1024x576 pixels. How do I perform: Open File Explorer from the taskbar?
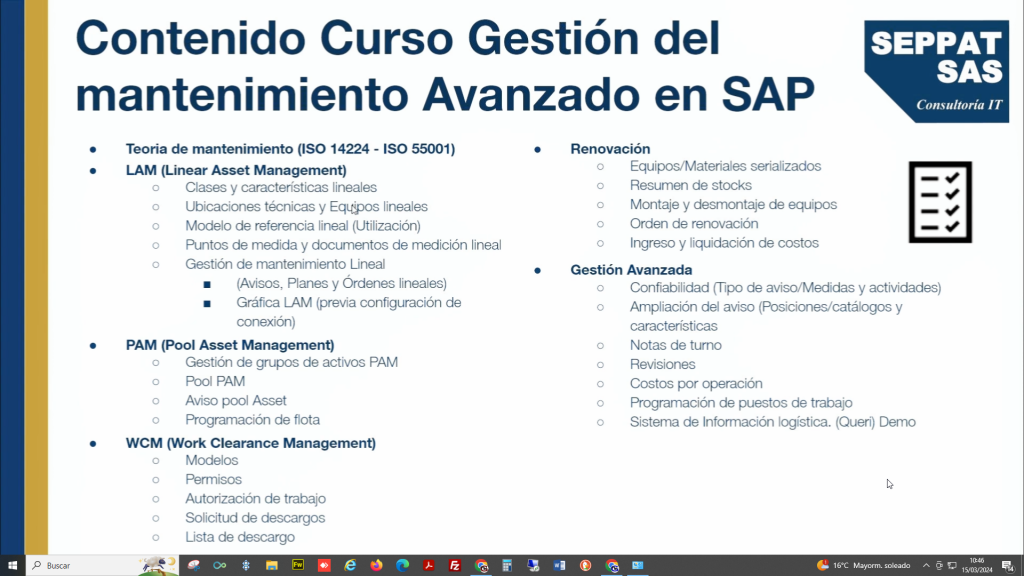[x=272, y=566]
